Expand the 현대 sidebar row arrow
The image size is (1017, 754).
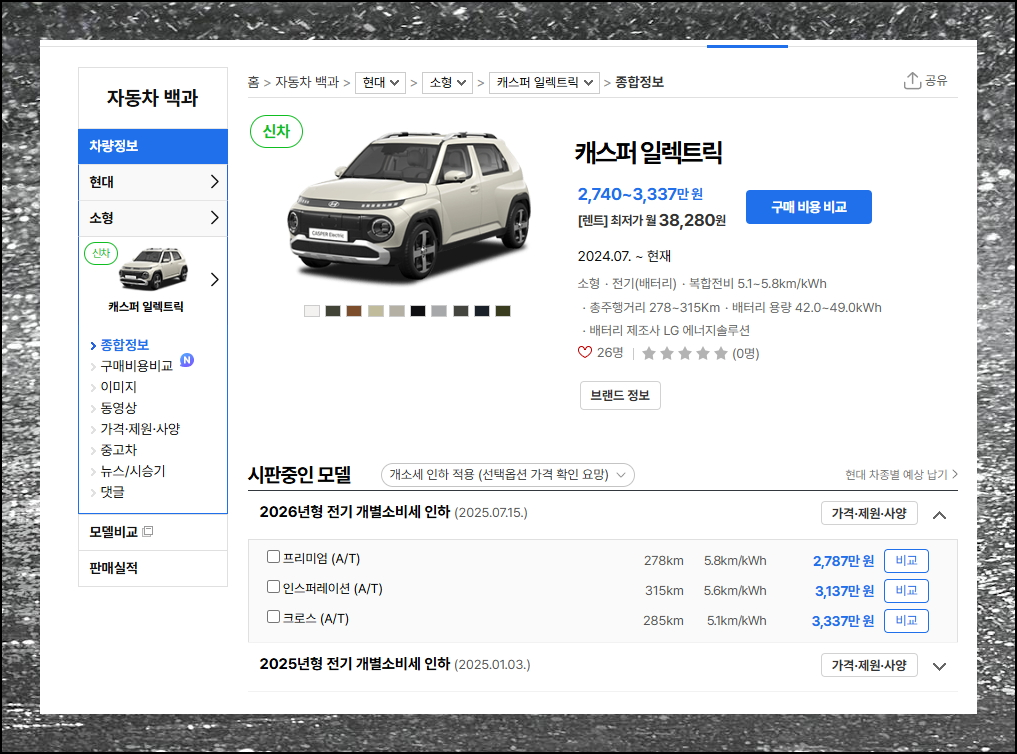click(x=215, y=182)
